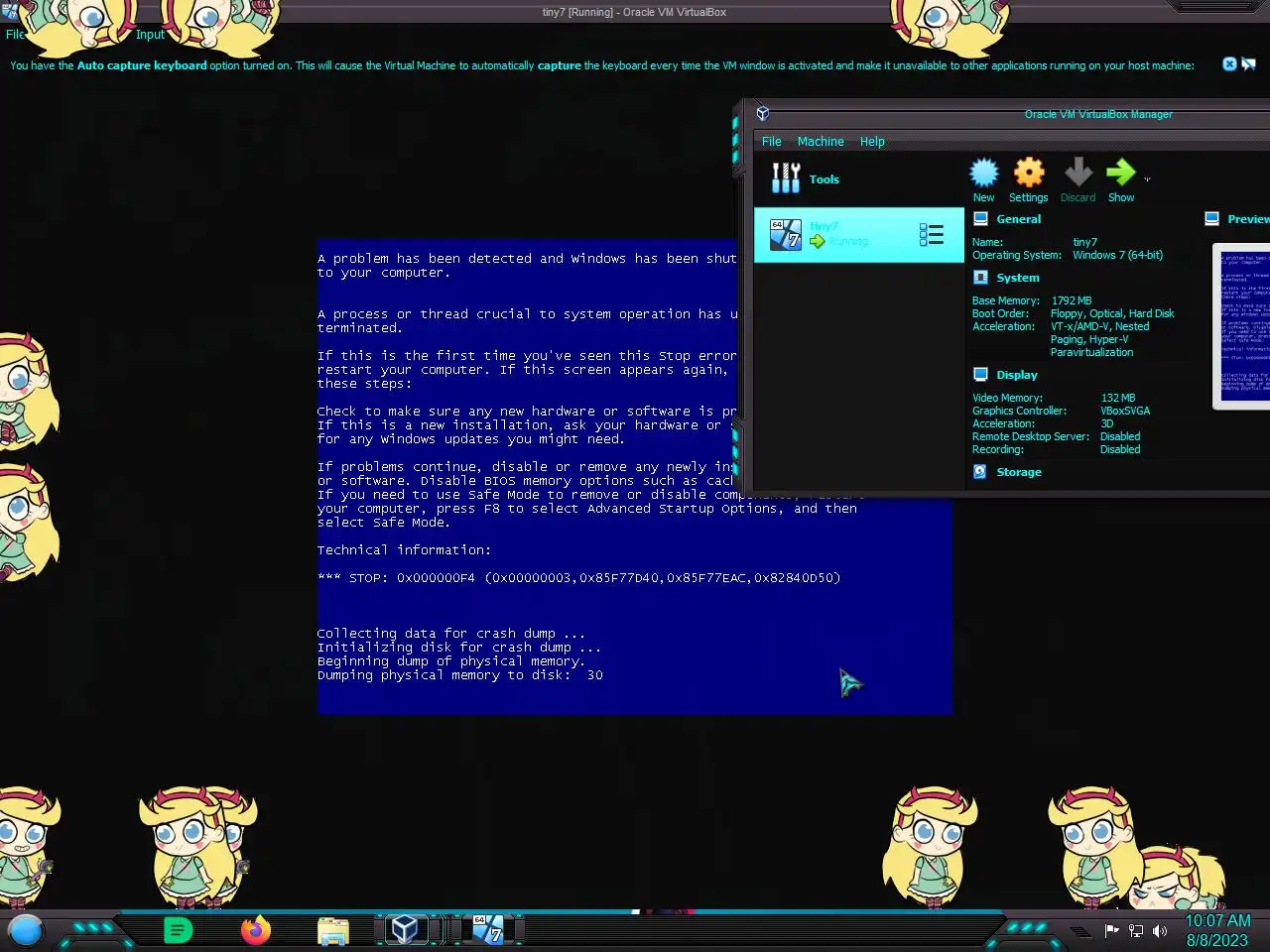Viewport: 1270px width, 952px height.
Task: Open the Help menu in VirtualBox Manager
Action: [872, 142]
